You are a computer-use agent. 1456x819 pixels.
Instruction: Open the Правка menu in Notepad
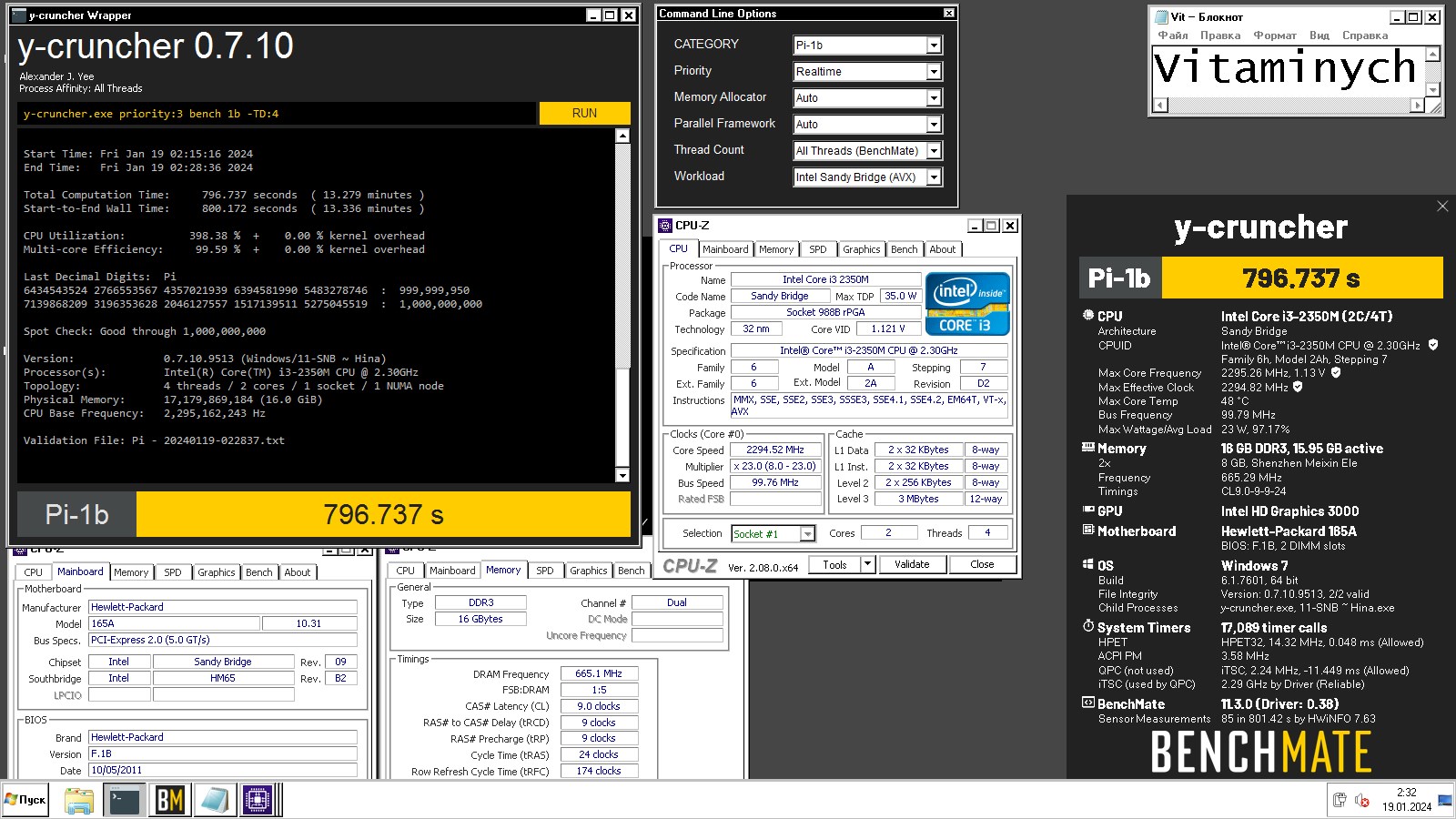(x=1220, y=35)
